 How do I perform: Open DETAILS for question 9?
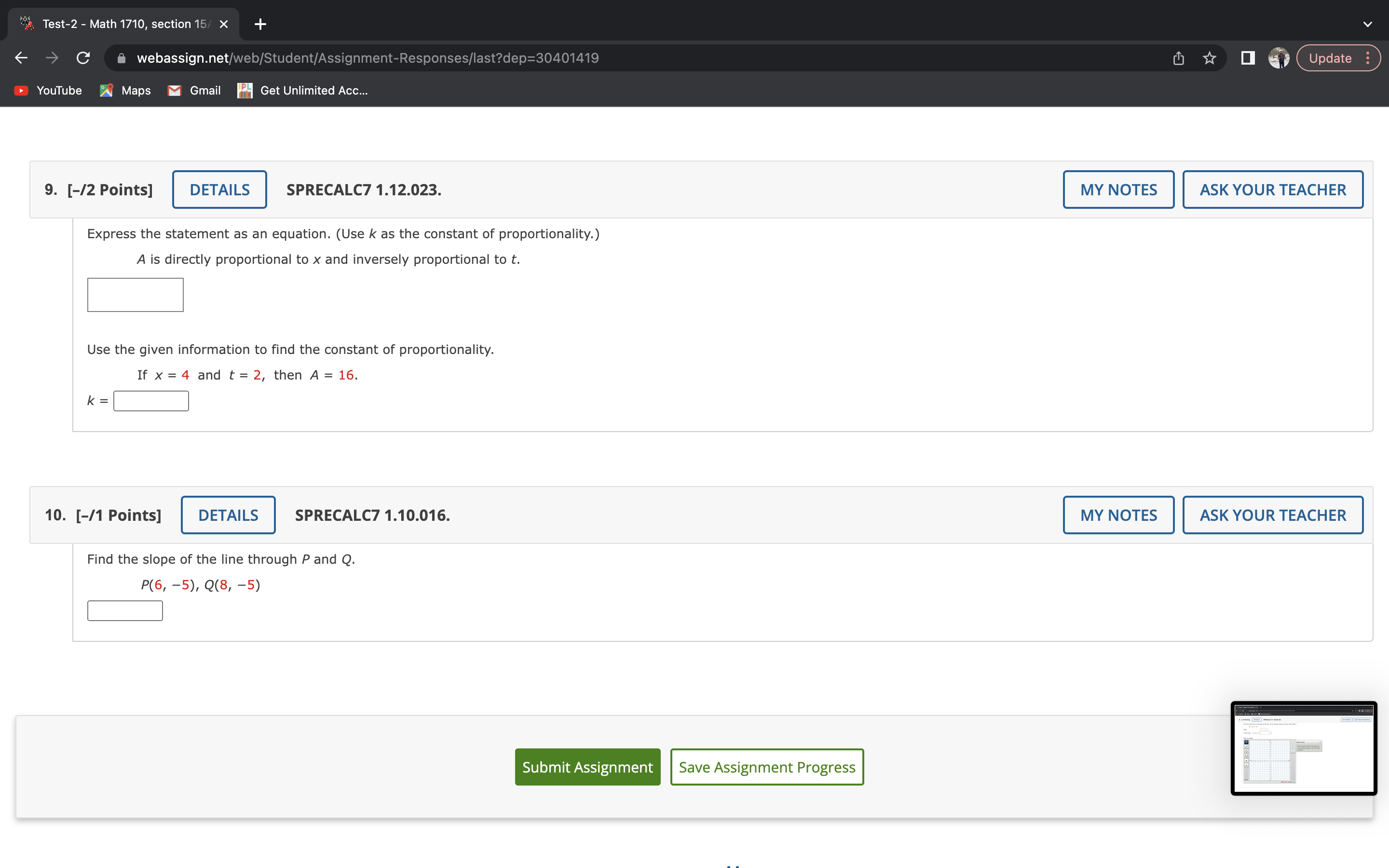[x=219, y=190]
